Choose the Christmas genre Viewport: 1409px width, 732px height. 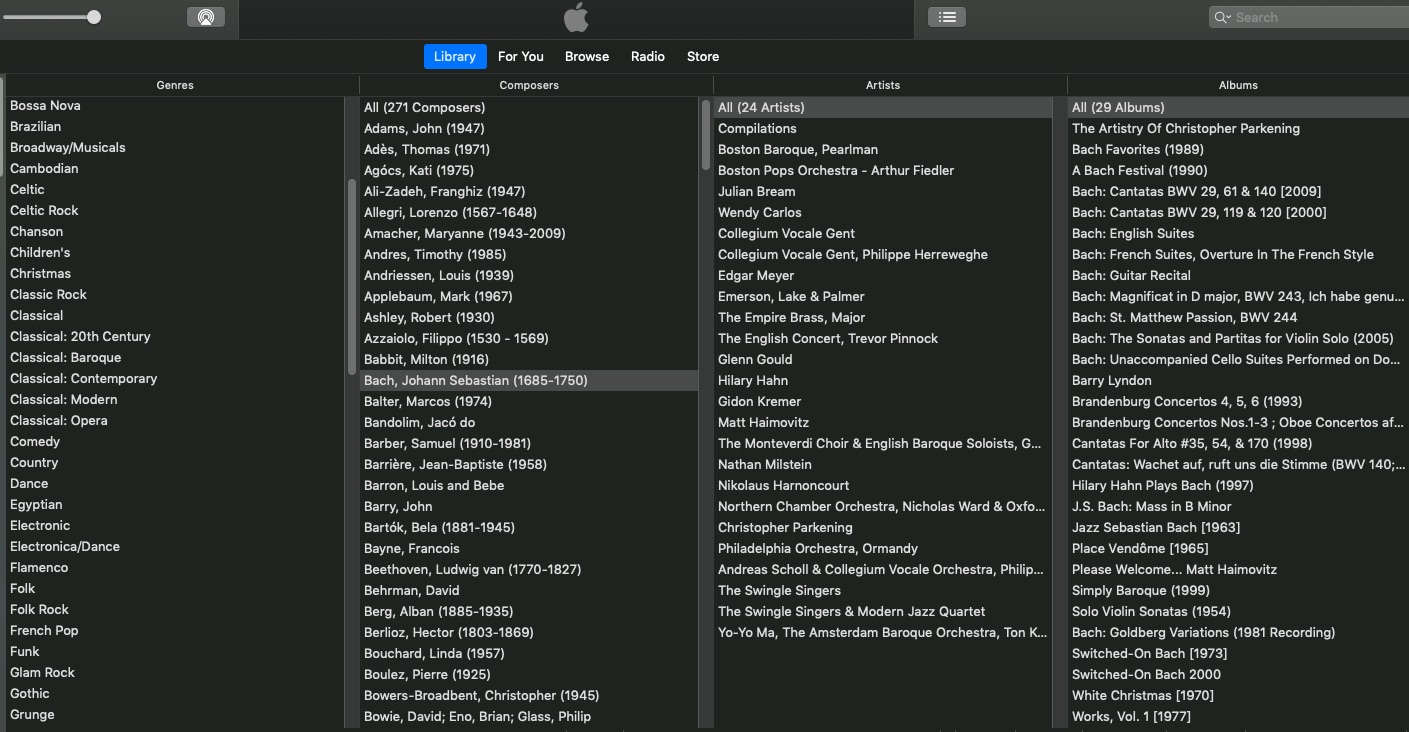(40, 273)
